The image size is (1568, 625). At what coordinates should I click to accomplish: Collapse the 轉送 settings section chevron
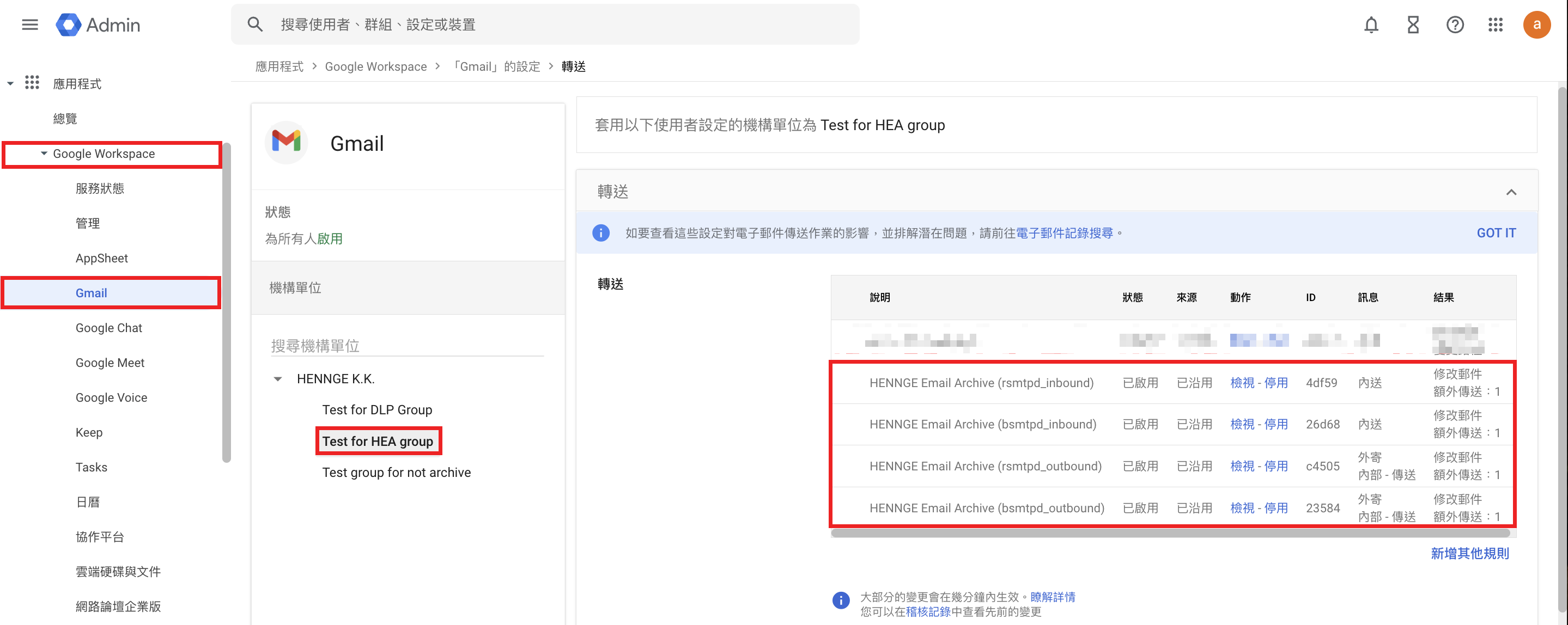(1511, 192)
